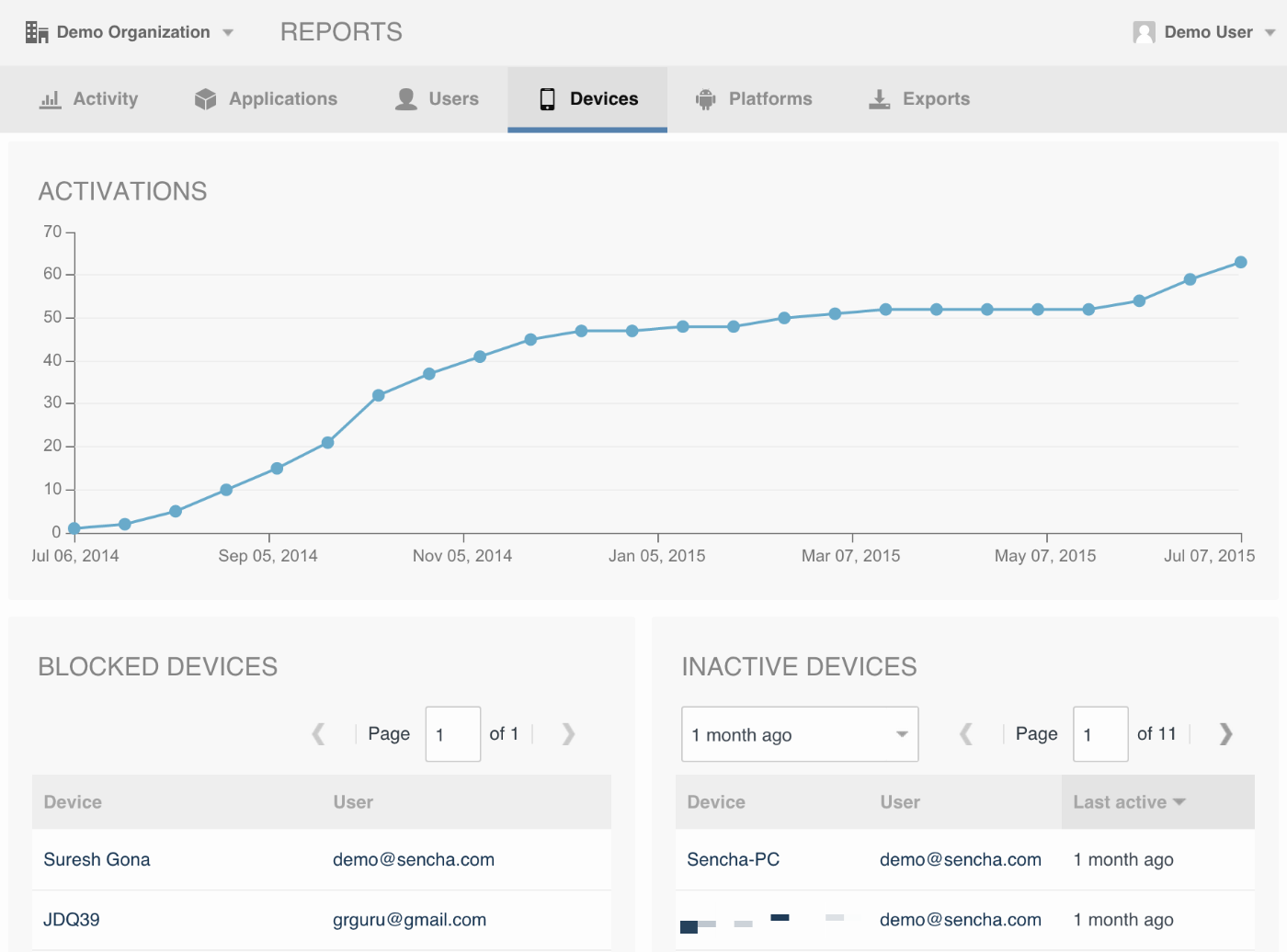1287x952 pixels.
Task: Click the REPORTS title
Action: 341,32
